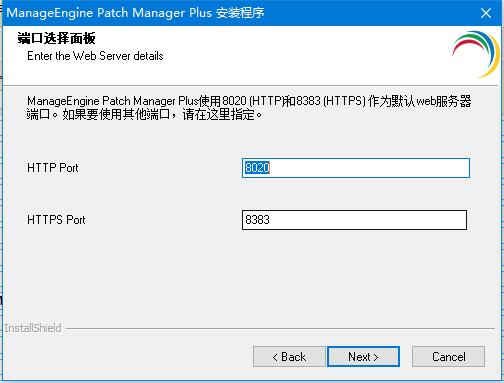This screenshot has height=383, width=504.
Task: Proceed with the Next > button
Action: [363, 356]
